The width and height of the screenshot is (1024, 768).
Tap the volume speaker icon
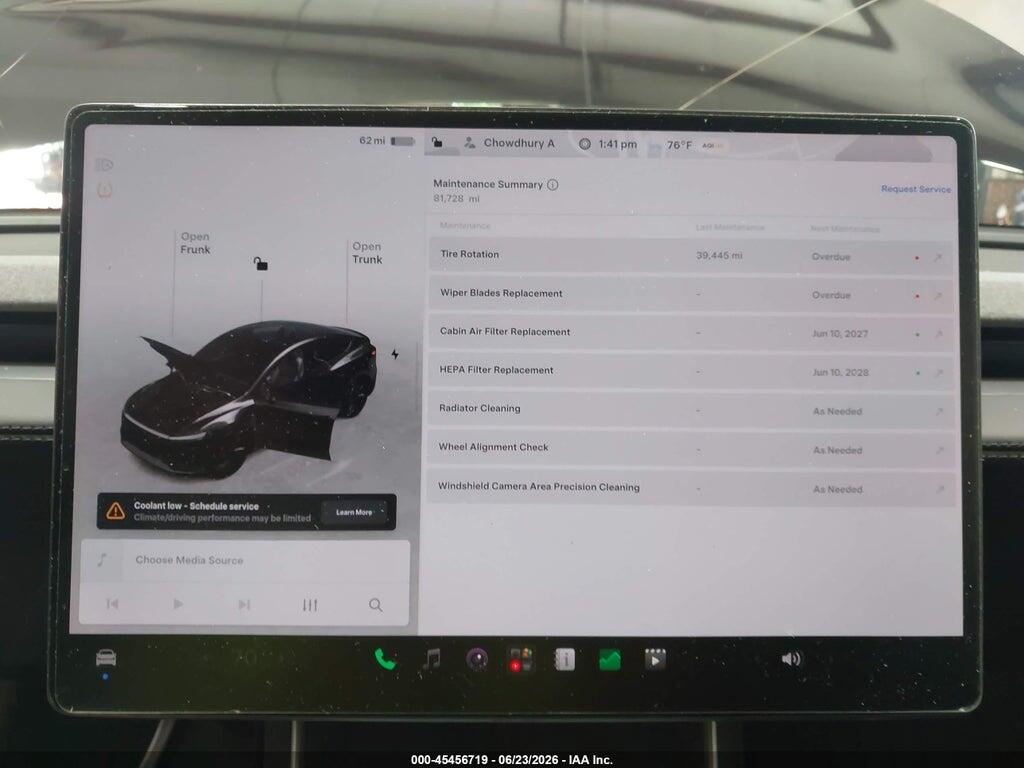[791, 659]
